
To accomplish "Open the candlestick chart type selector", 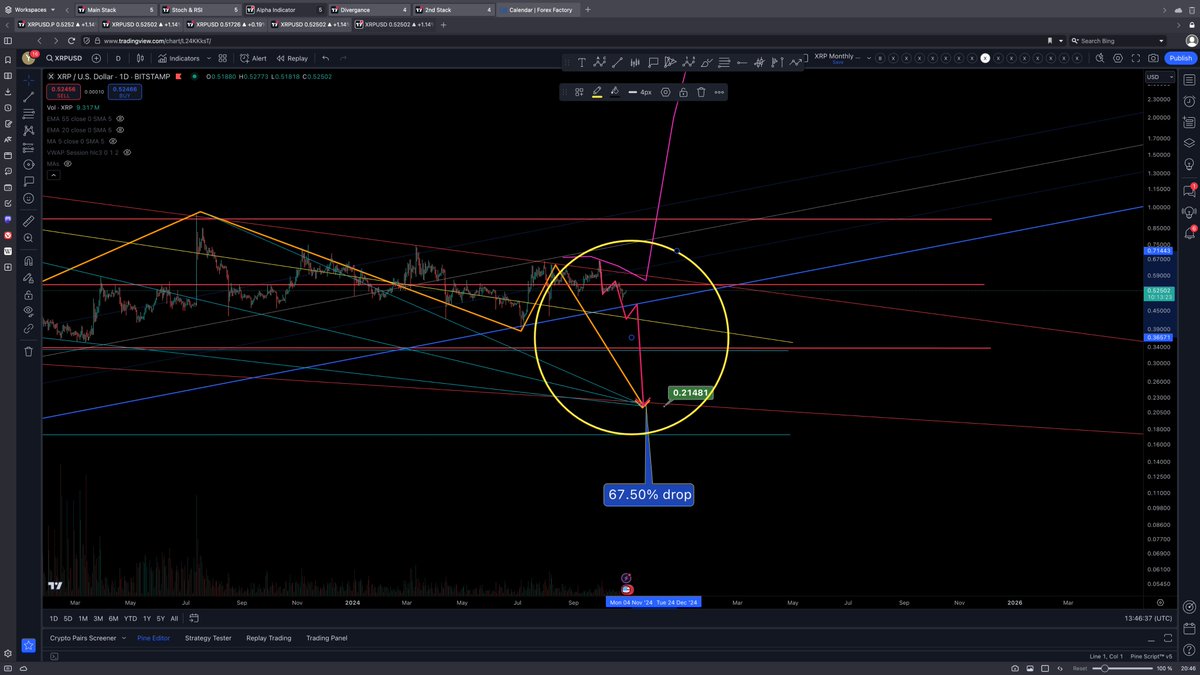I will [x=141, y=58].
